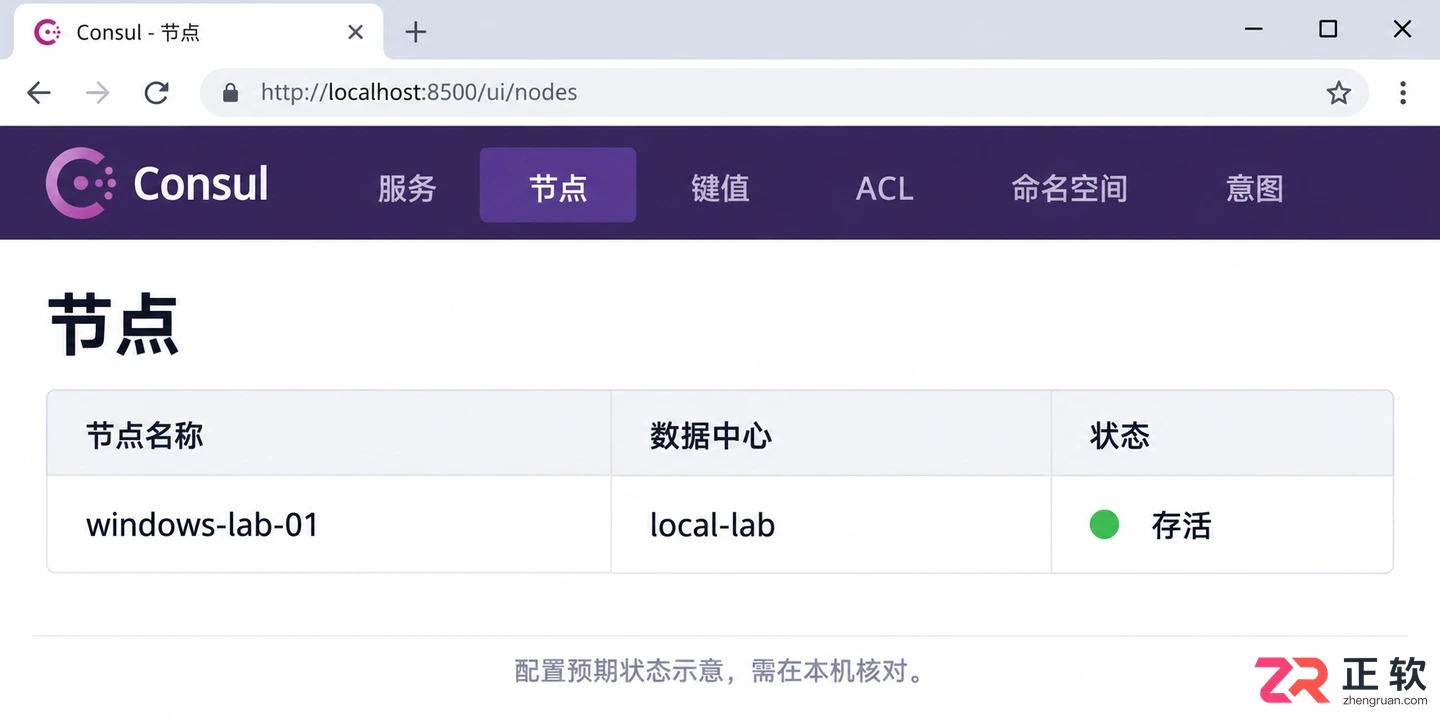1440x720 pixels.
Task: Click the browser forward arrow
Action: pos(97,93)
